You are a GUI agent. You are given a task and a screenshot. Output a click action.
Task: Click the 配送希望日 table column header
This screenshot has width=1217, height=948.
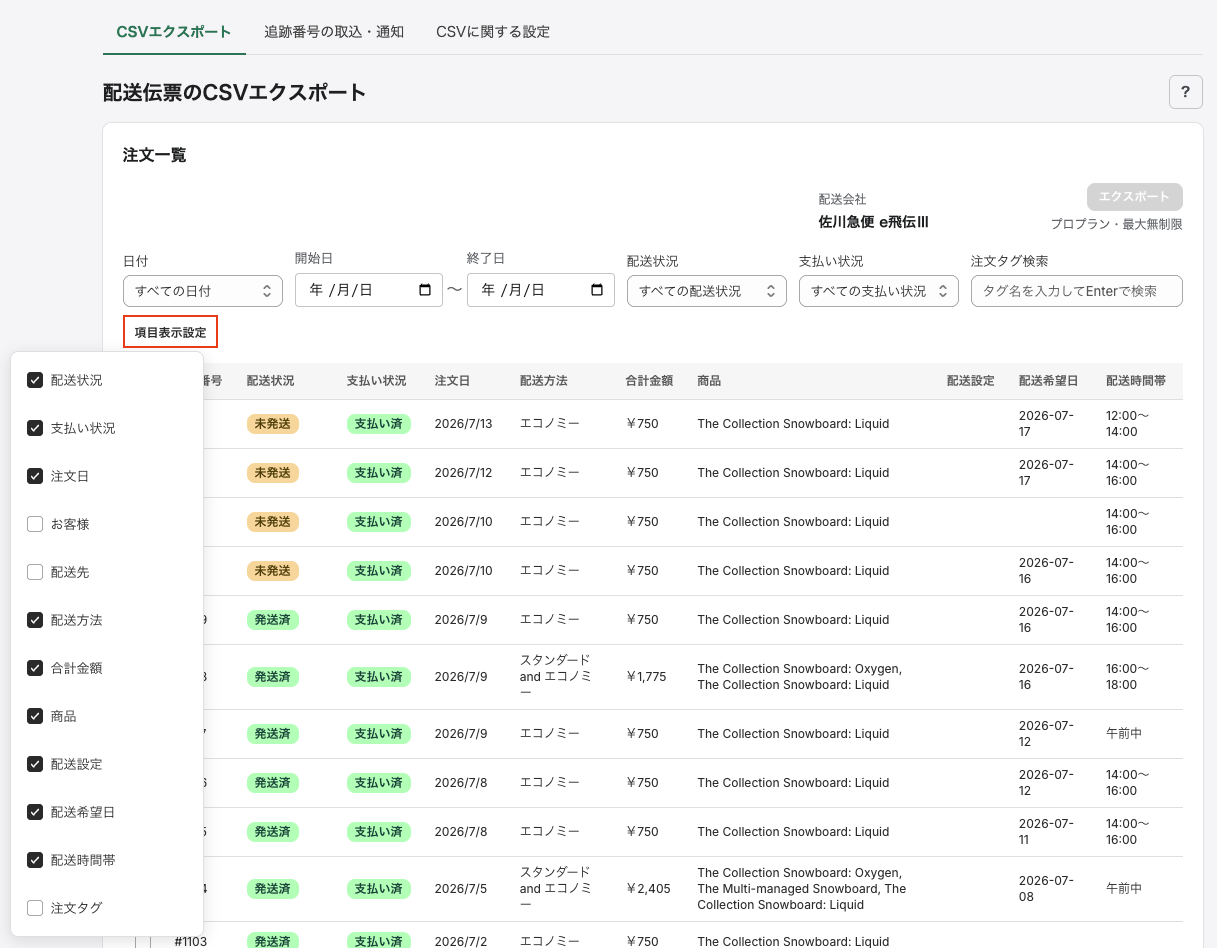(x=1048, y=381)
